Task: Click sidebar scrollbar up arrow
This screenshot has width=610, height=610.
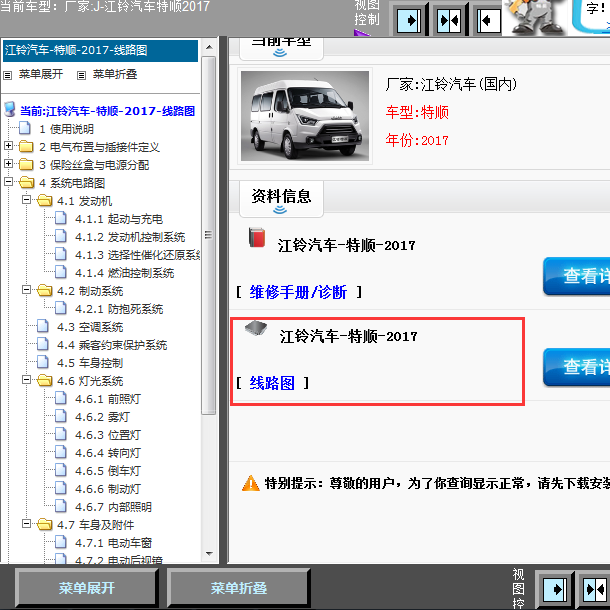Action: [209, 47]
